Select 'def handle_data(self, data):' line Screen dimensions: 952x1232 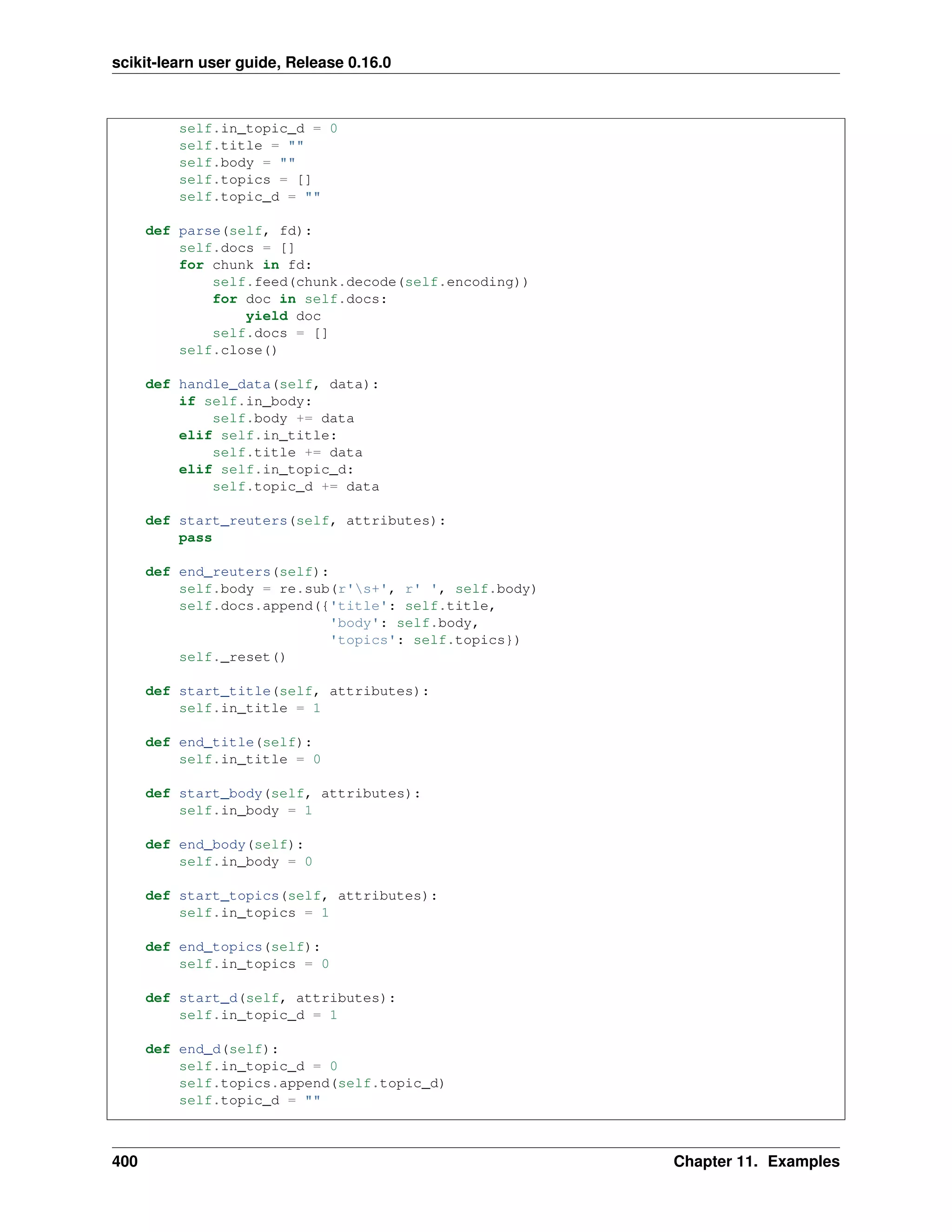click(x=262, y=384)
